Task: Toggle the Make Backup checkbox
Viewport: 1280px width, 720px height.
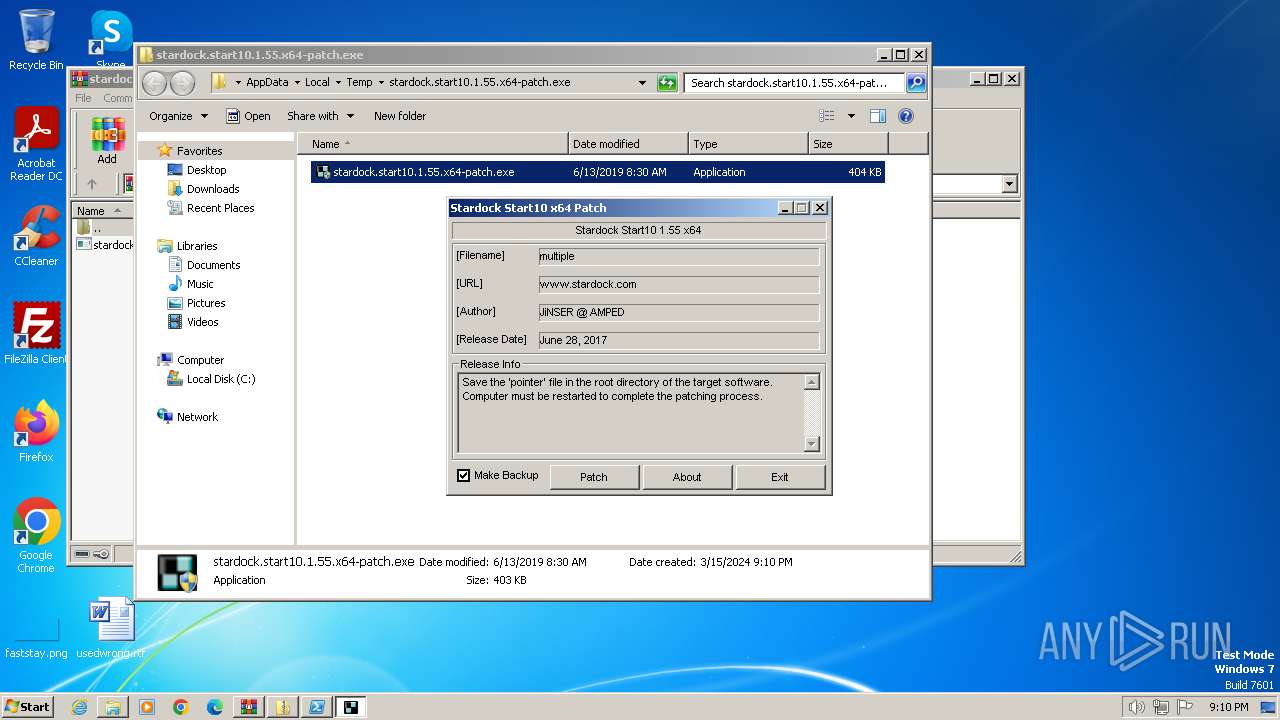Action: (463, 476)
